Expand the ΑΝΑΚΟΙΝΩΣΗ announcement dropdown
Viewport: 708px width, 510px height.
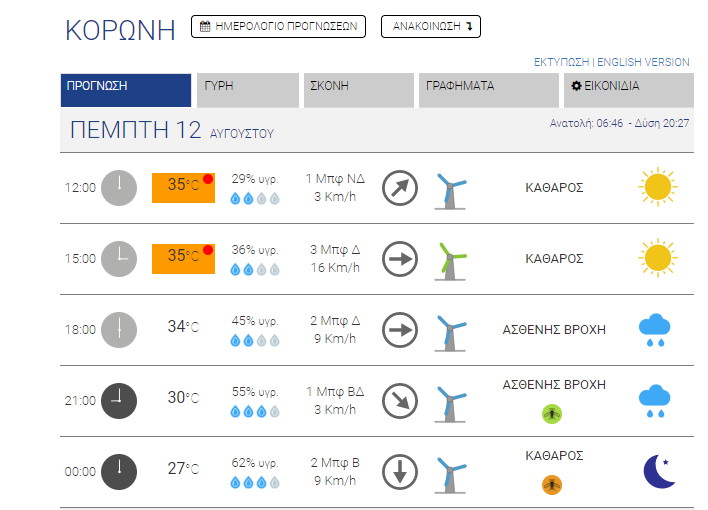click(x=431, y=27)
